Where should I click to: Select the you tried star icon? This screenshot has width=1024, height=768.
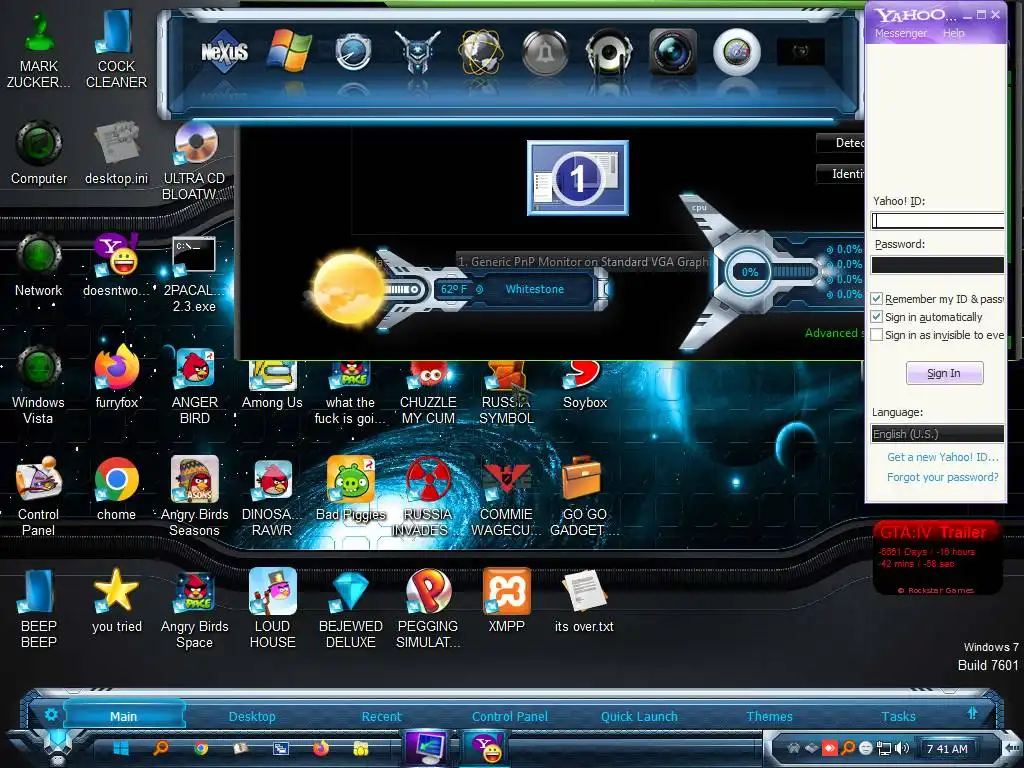117,601
